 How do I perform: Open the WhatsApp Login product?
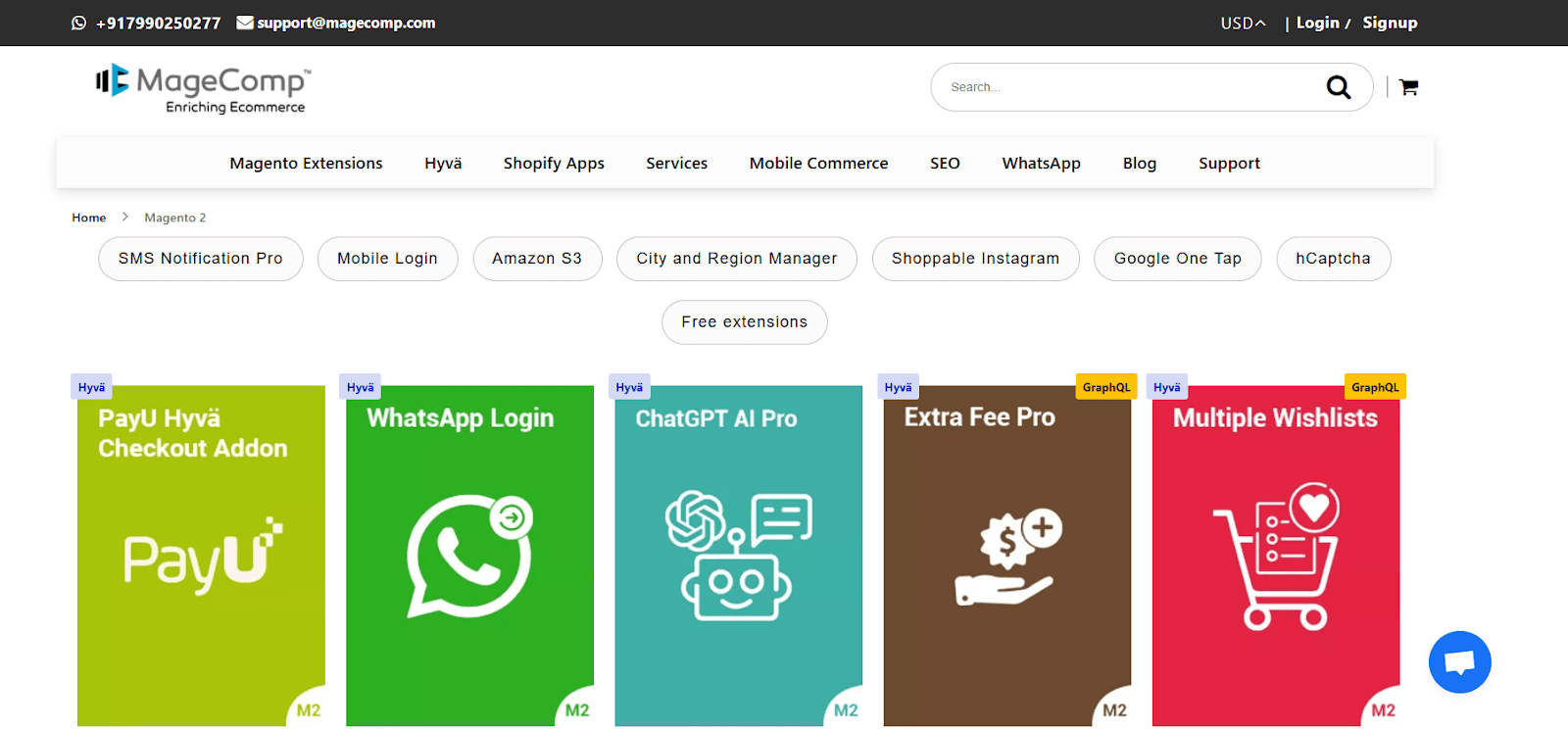click(x=469, y=556)
